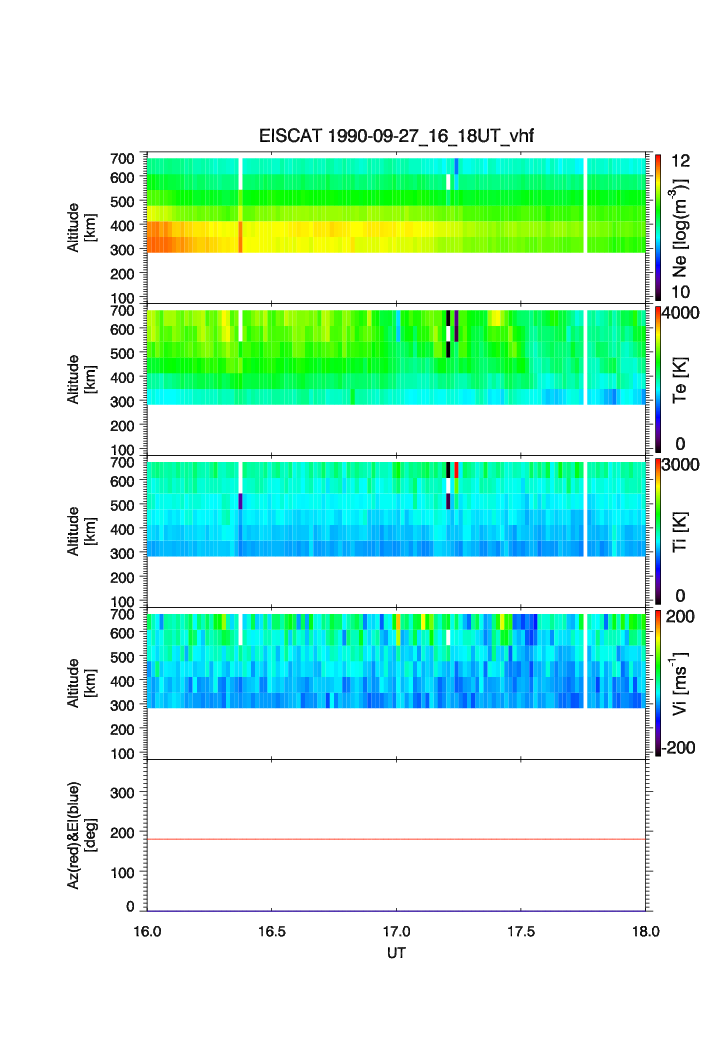Click the 18.0 tick on the UT axis

pyautogui.click(x=646, y=931)
